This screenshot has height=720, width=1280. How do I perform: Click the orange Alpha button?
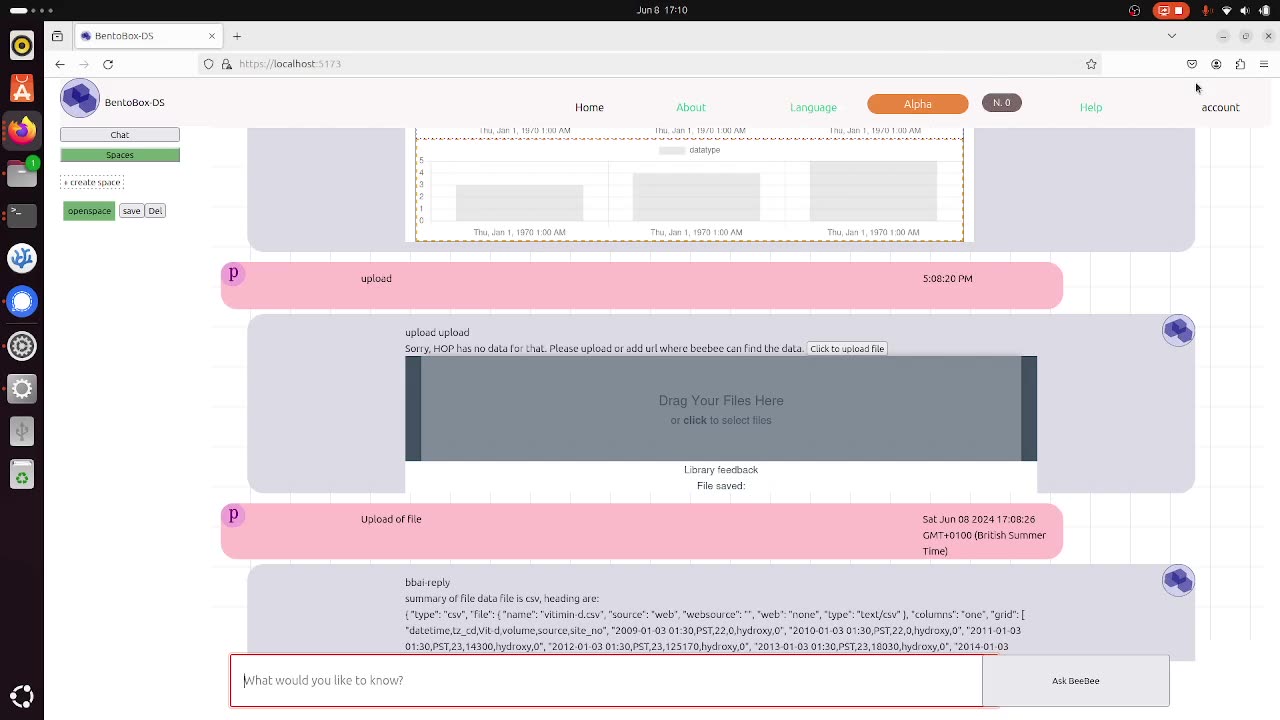(x=917, y=104)
